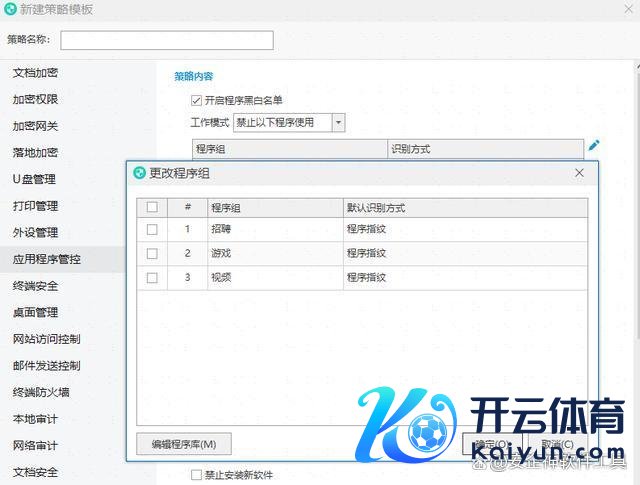The height and width of the screenshot is (485, 640).
Task: Tick the 游戏 row checkbox
Action: [152, 254]
